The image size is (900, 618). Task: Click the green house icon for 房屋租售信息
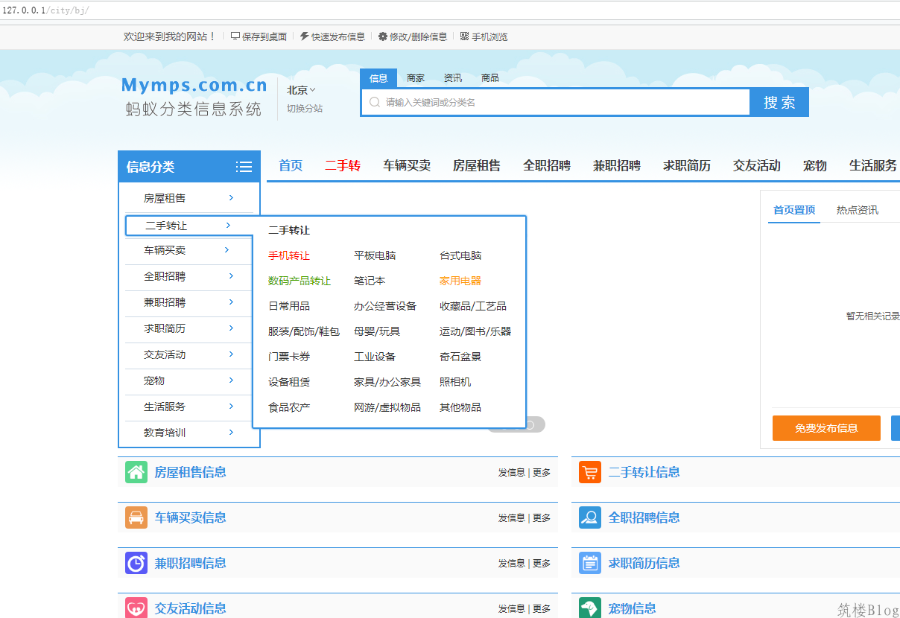[x=136, y=472]
